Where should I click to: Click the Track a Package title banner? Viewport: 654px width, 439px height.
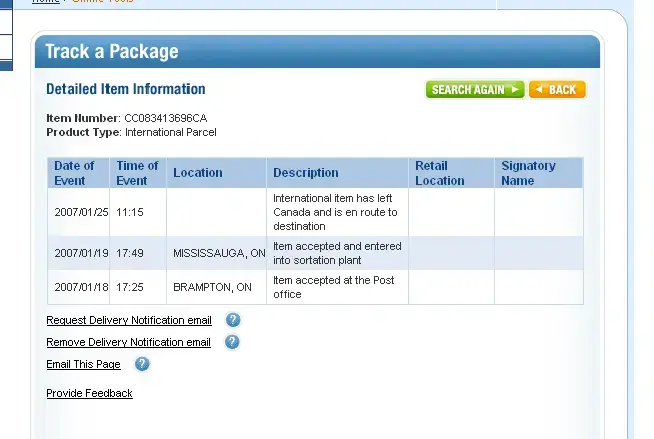pyautogui.click(x=317, y=52)
